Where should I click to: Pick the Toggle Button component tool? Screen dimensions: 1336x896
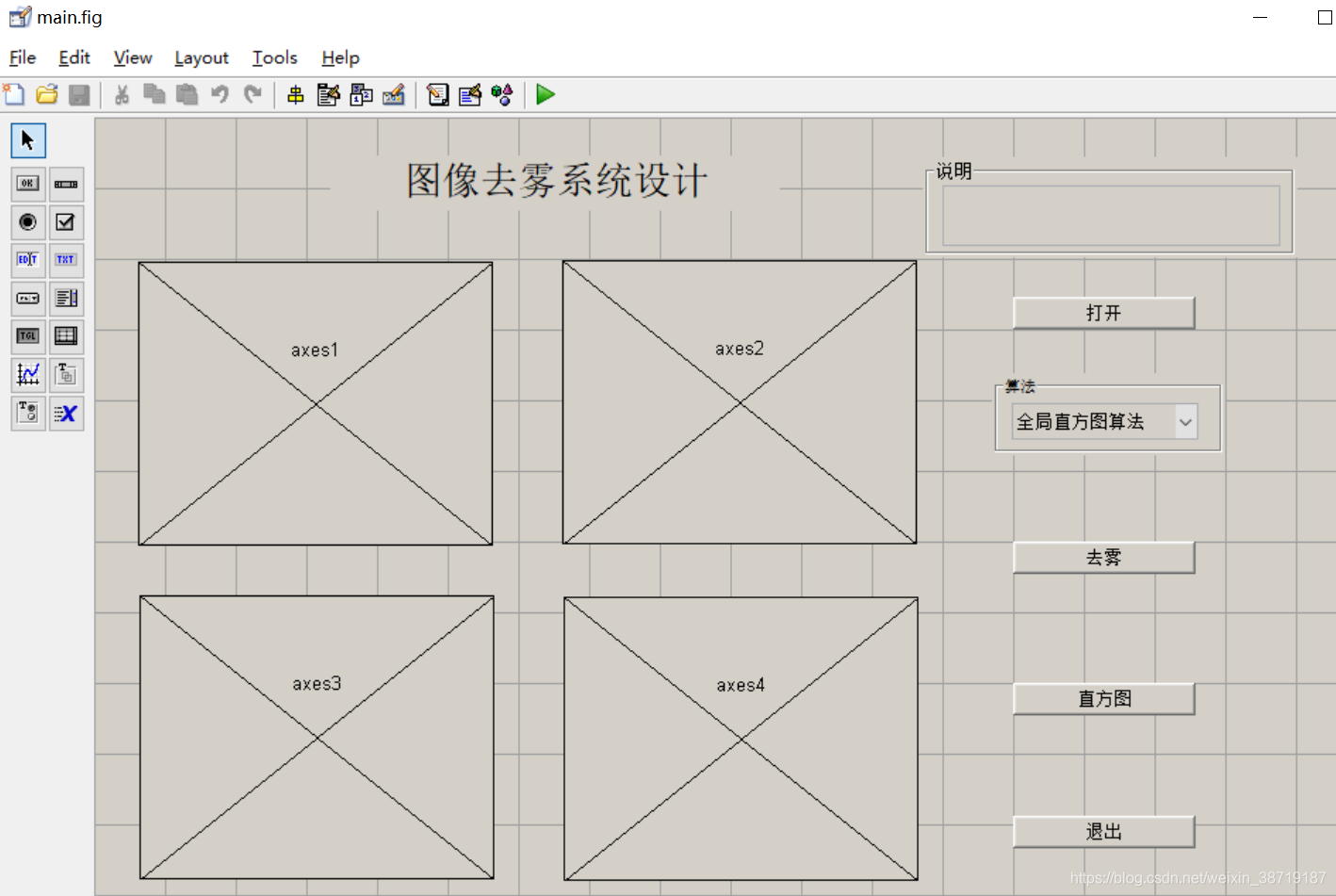tap(28, 336)
